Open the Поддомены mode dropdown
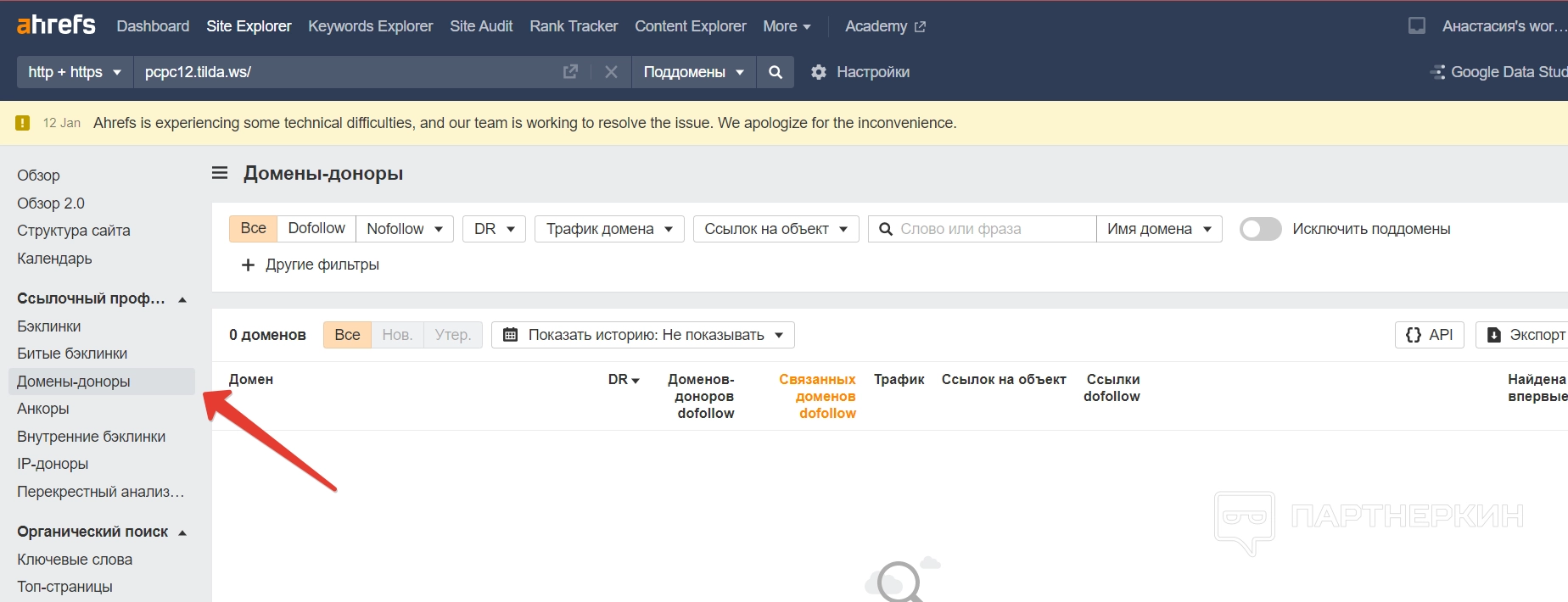 pos(693,72)
